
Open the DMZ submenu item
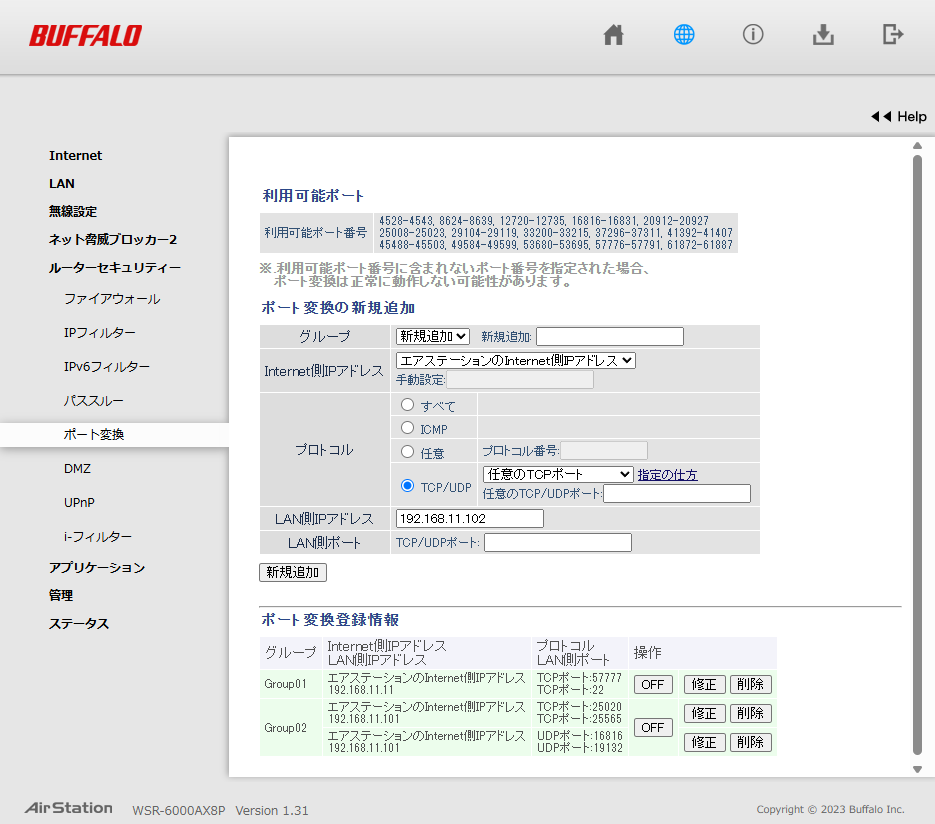click(78, 469)
